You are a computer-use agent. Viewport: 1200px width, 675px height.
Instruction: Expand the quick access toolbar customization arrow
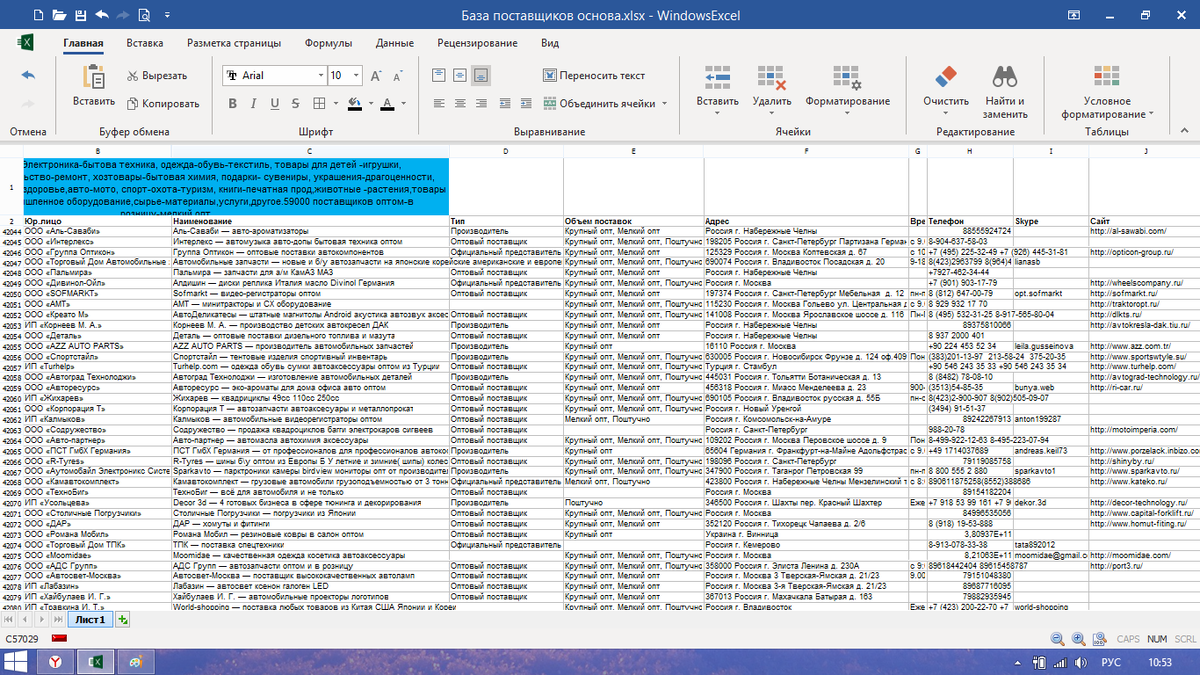click(165, 17)
